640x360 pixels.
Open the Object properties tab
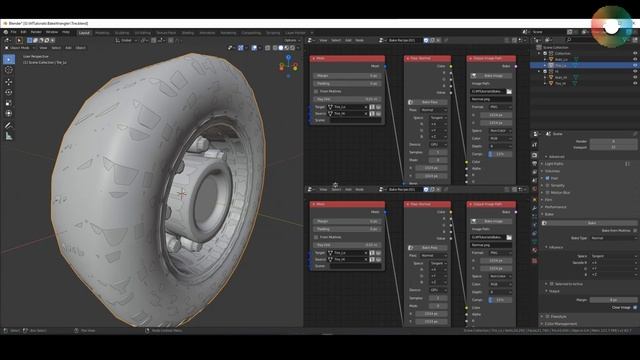click(535, 200)
